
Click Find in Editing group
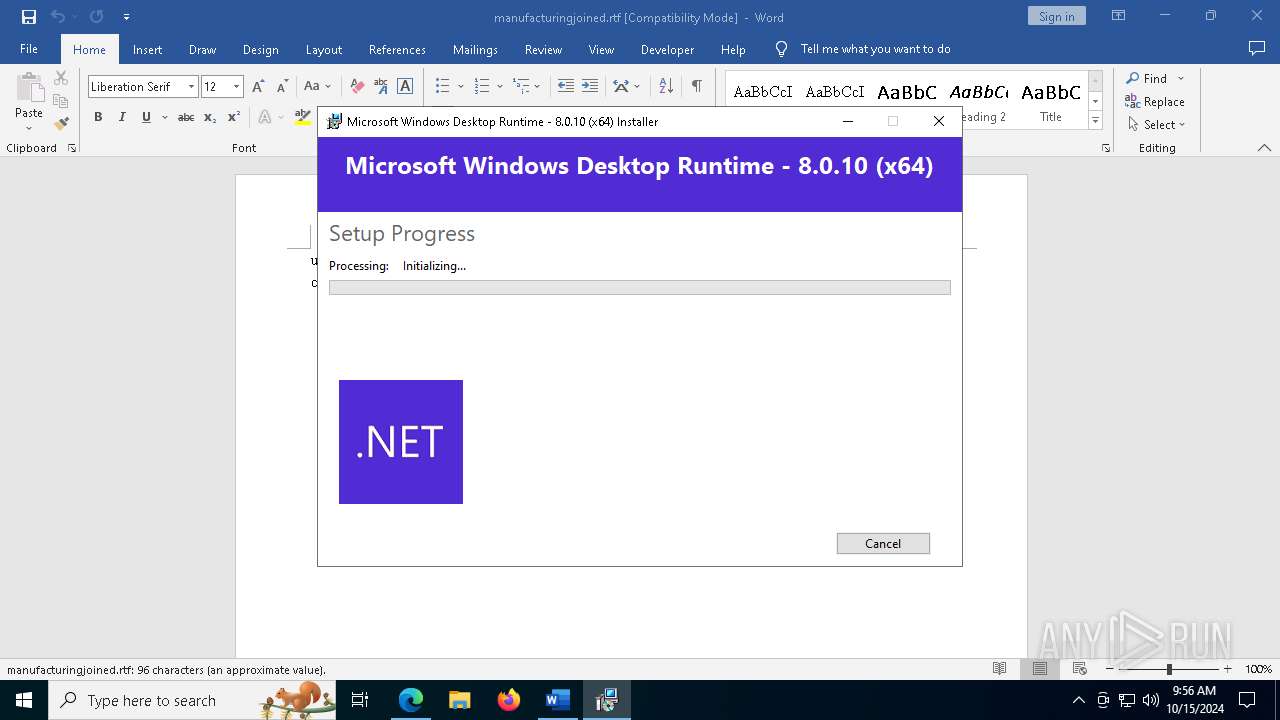click(x=1146, y=78)
